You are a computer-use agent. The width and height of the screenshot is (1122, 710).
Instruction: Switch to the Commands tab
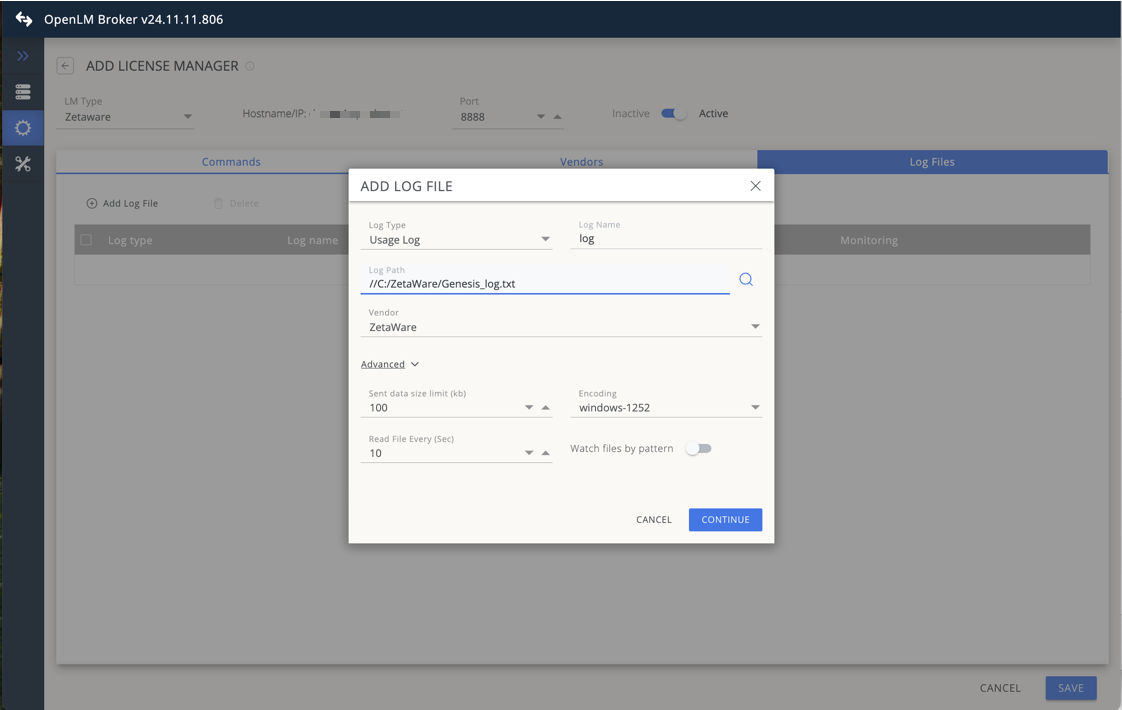231,161
